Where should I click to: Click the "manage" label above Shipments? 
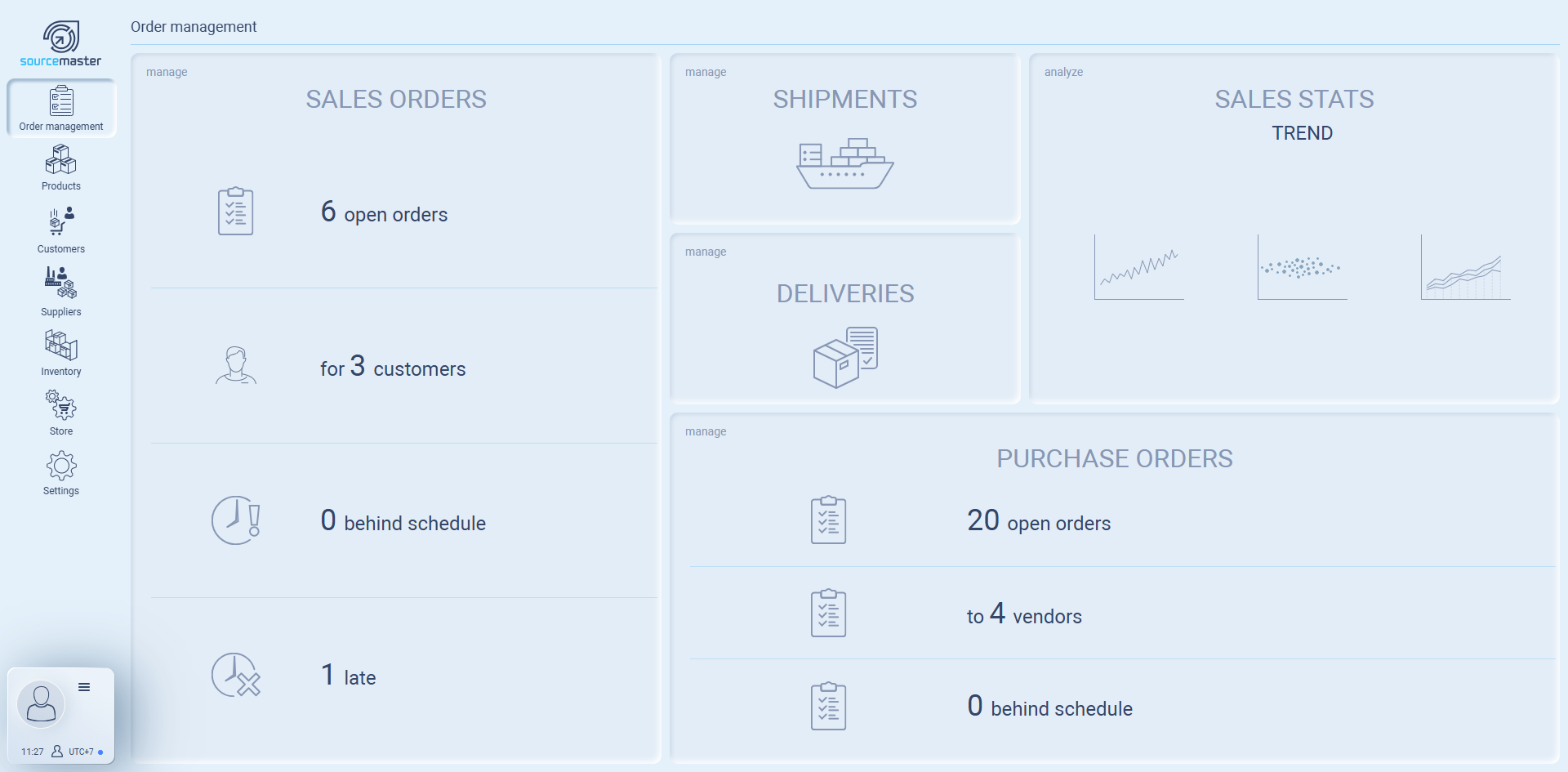tap(706, 72)
